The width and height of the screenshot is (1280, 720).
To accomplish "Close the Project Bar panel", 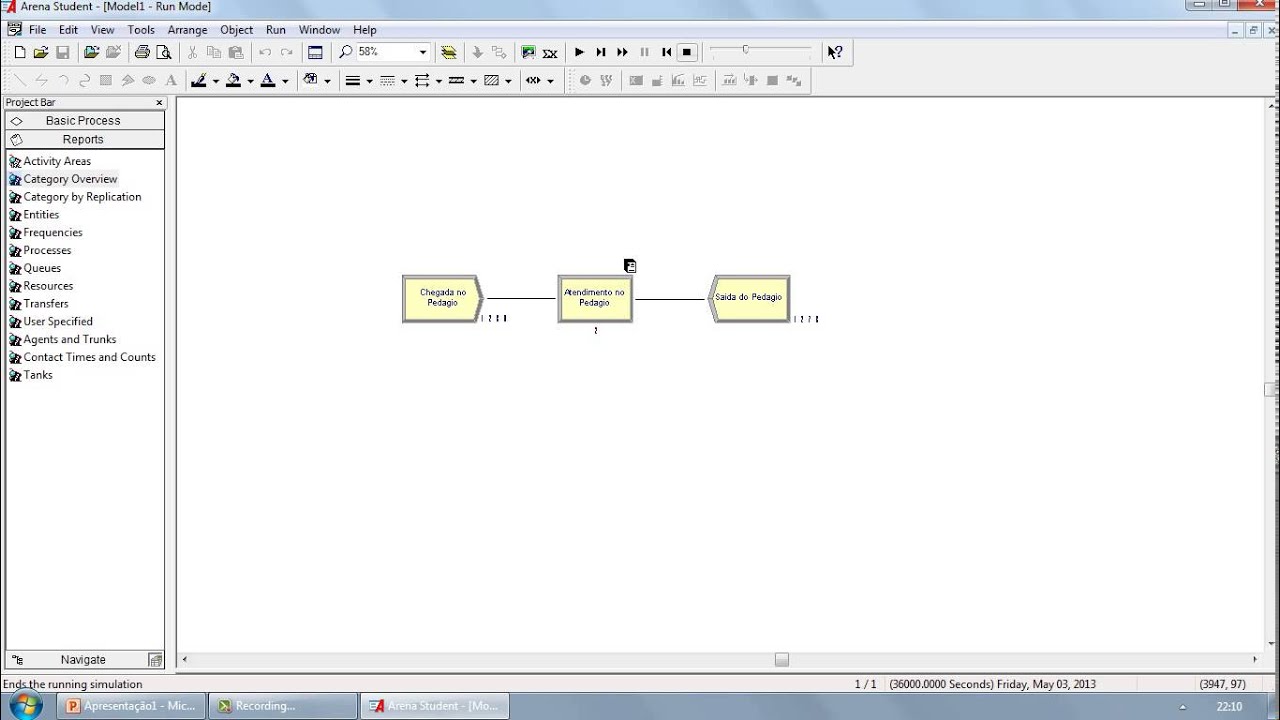I will pos(159,103).
